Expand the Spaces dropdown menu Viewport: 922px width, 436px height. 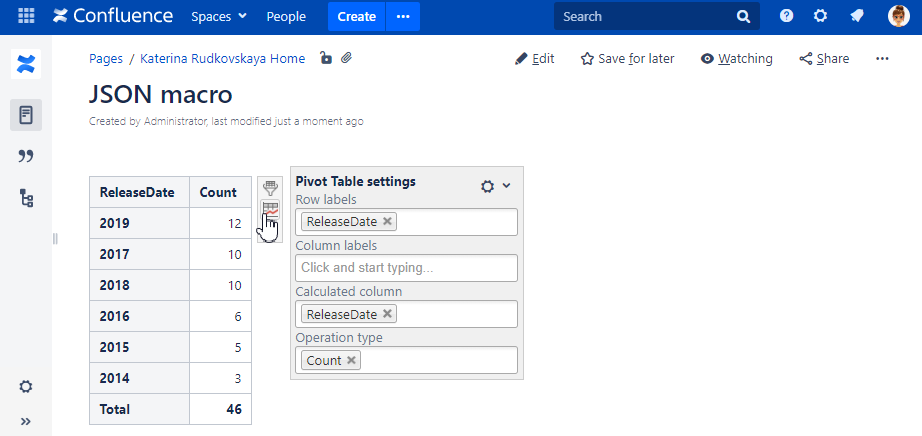tap(219, 16)
